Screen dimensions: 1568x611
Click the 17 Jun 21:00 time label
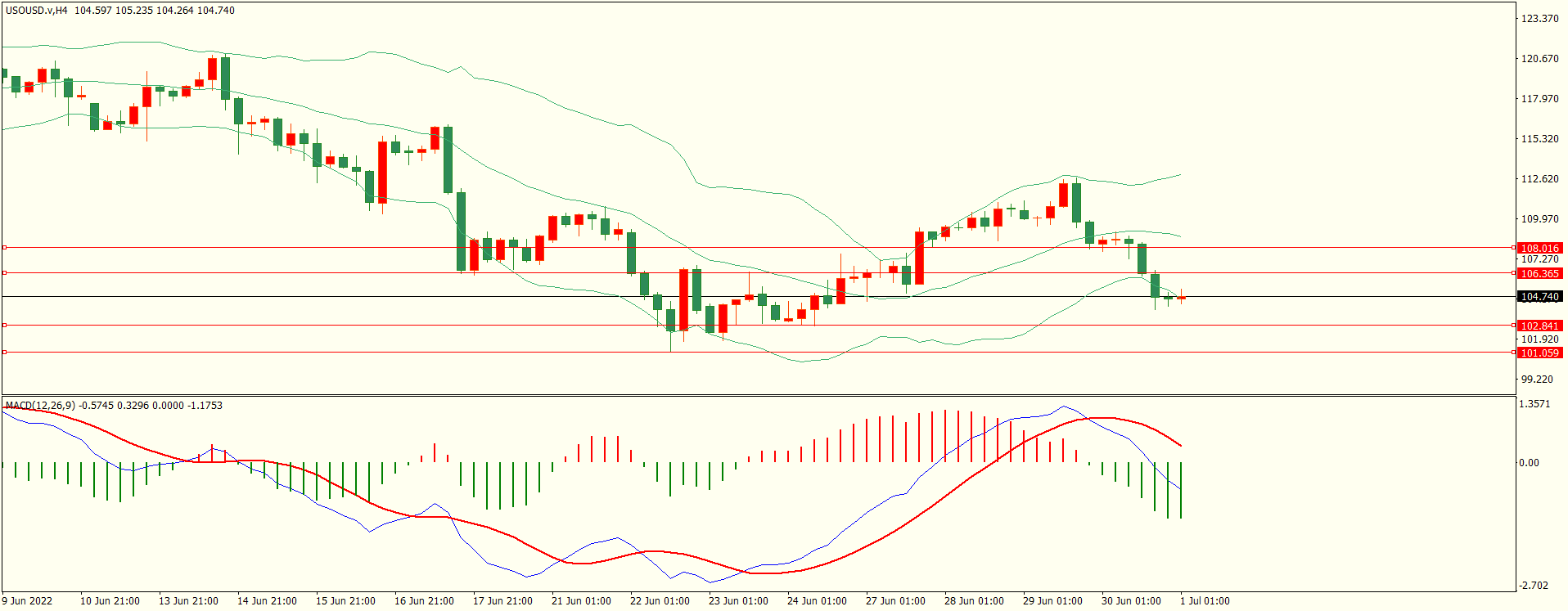point(502,600)
